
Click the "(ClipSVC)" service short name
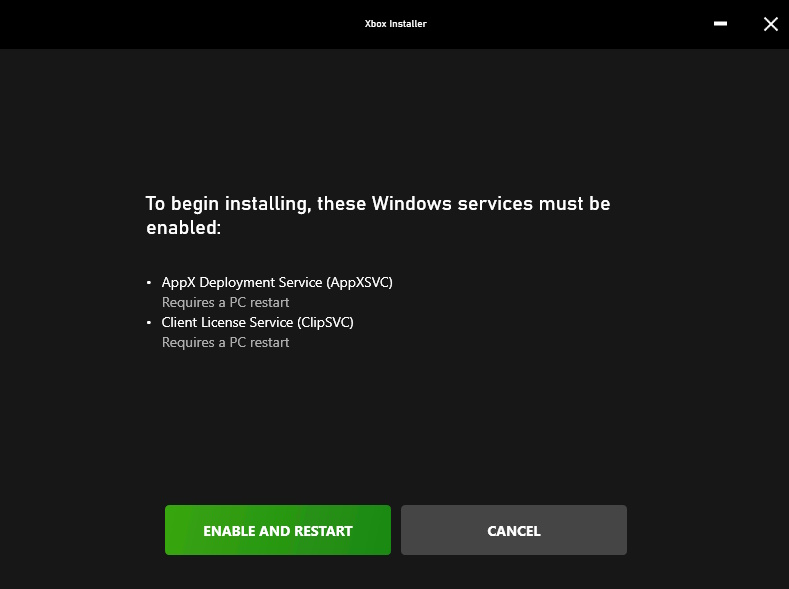click(325, 323)
